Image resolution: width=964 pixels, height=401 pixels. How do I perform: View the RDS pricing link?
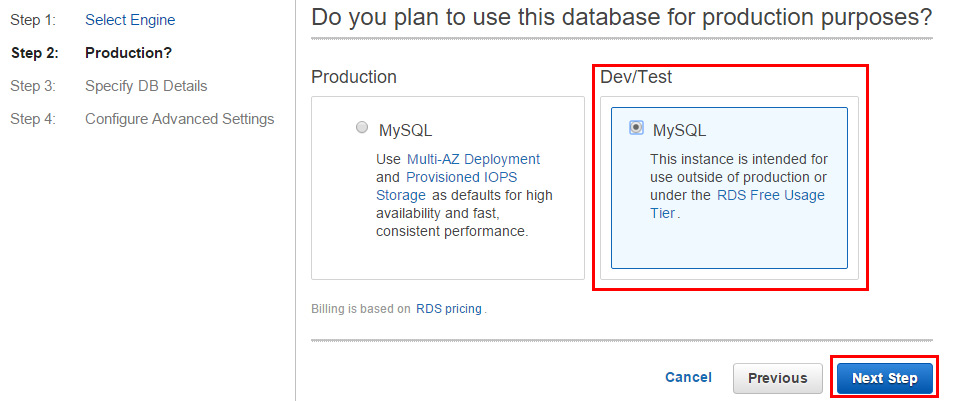(x=449, y=309)
